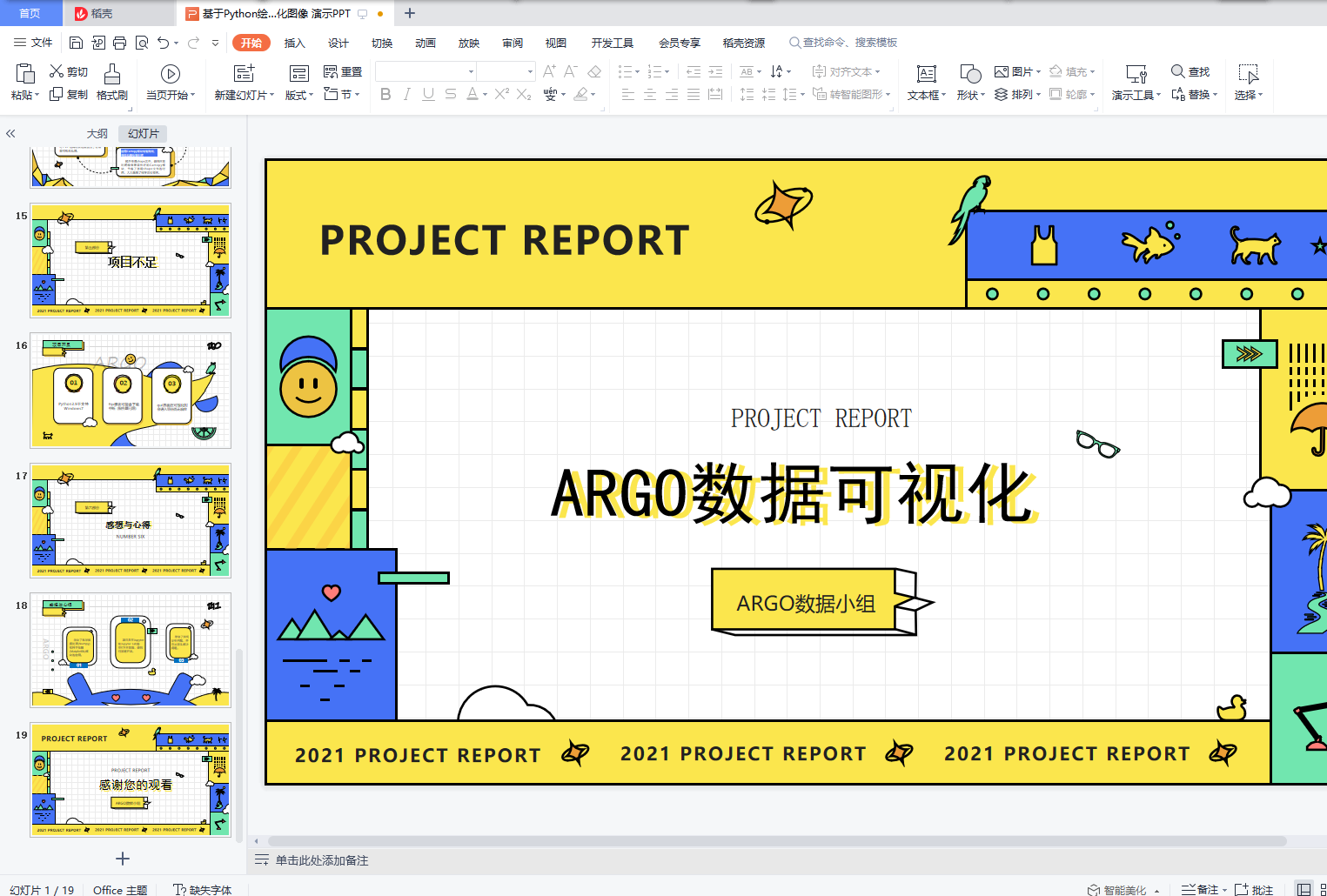The width and height of the screenshot is (1327, 896).
Task: Click the 重置 reset button
Action: pyautogui.click(x=343, y=71)
